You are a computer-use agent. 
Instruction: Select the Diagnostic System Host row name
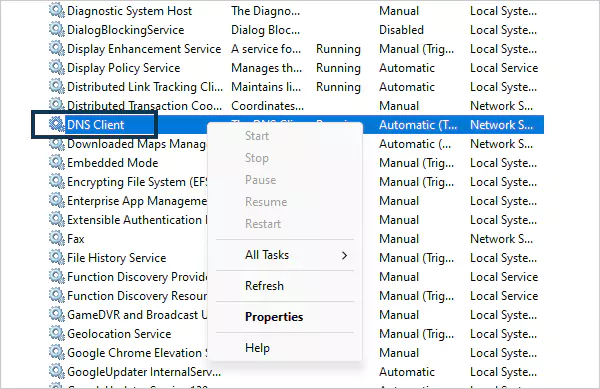pos(129,11)
